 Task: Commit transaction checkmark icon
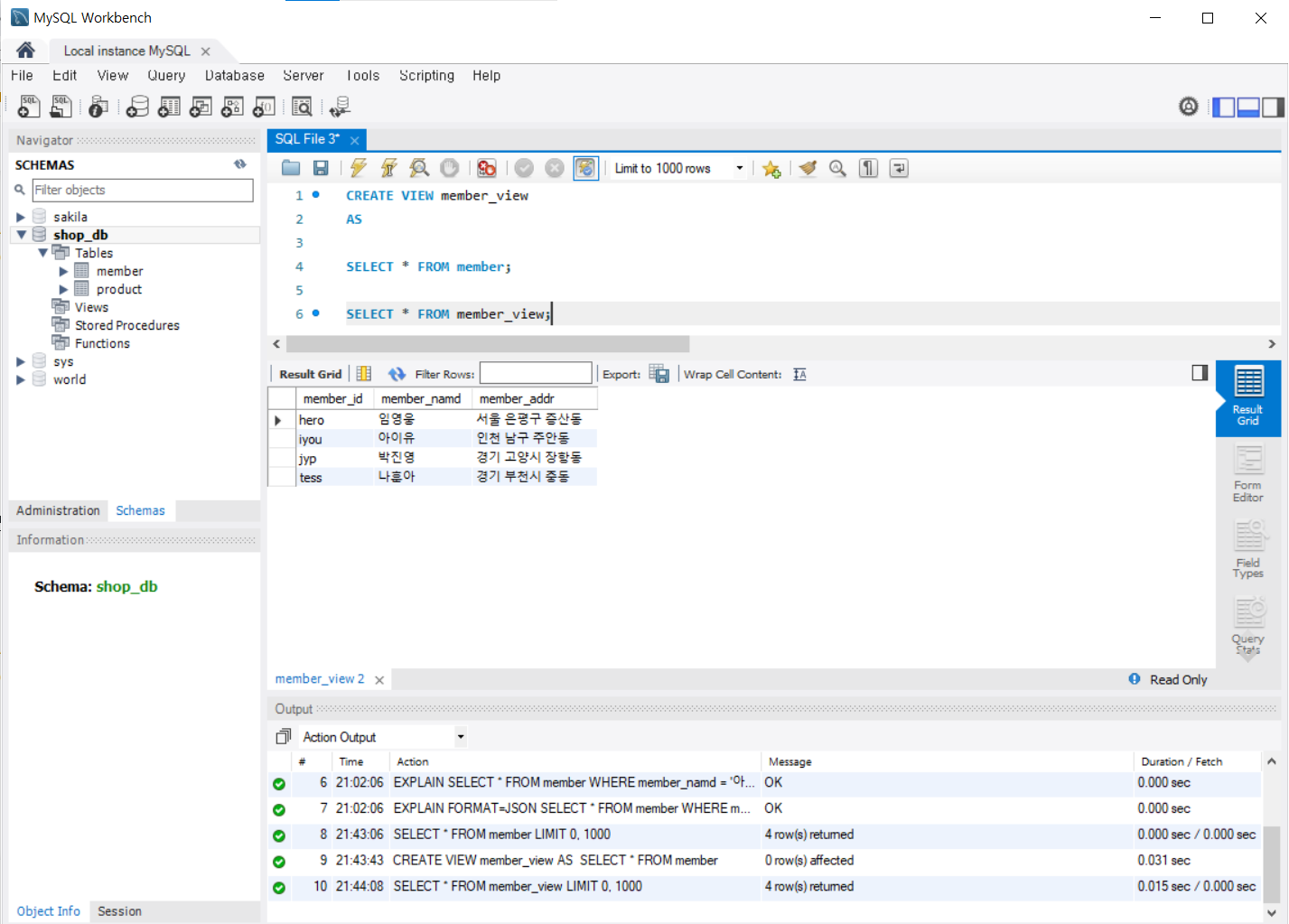524,168
